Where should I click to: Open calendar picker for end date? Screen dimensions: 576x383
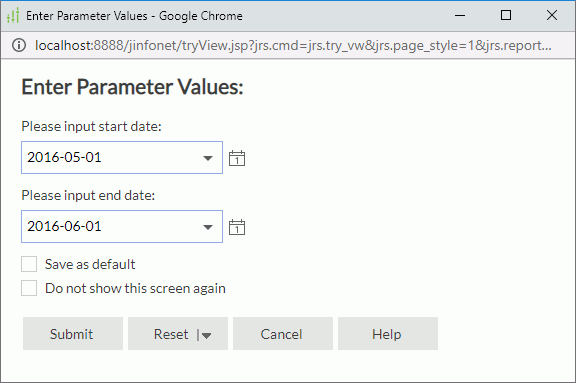237,227
